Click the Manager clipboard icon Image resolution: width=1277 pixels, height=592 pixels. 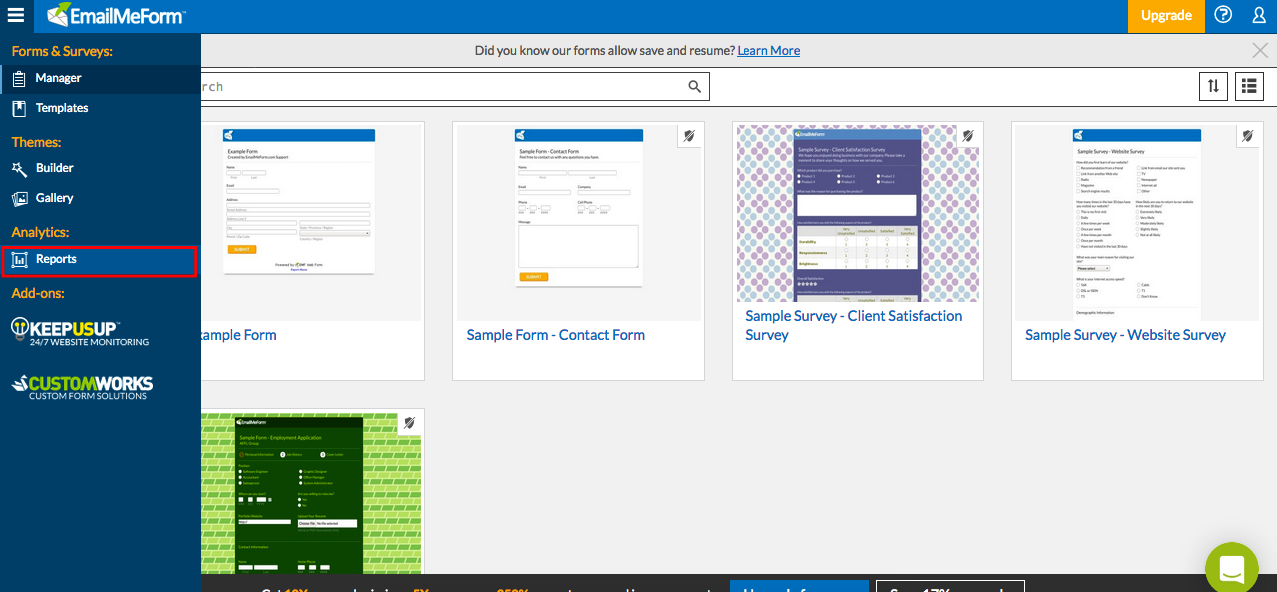pyautogui.click(x=19, y=78)
